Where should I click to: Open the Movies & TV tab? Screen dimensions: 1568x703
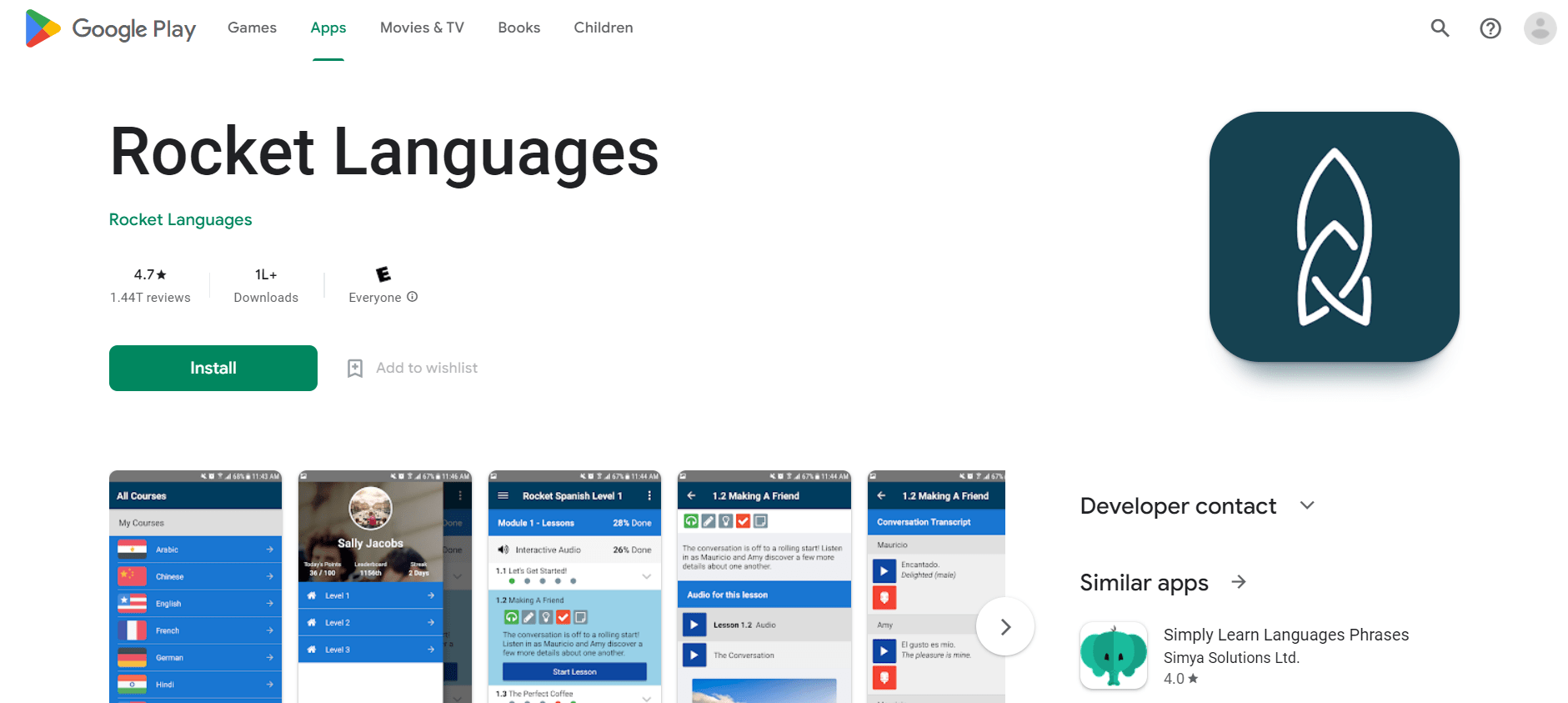pos(422,28)
